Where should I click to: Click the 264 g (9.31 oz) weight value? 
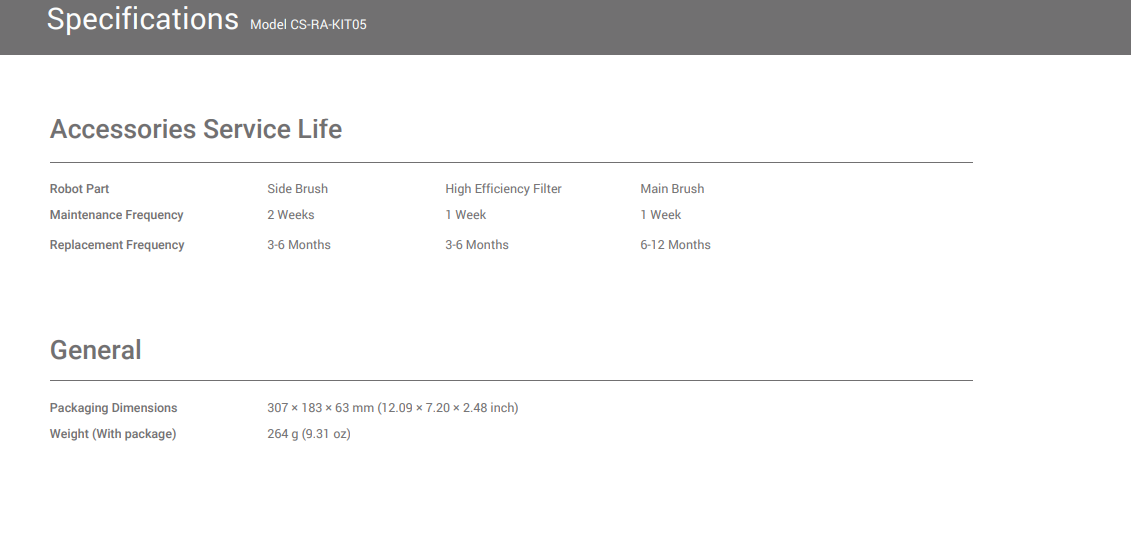pyautogui.click(x=308, y=434)
